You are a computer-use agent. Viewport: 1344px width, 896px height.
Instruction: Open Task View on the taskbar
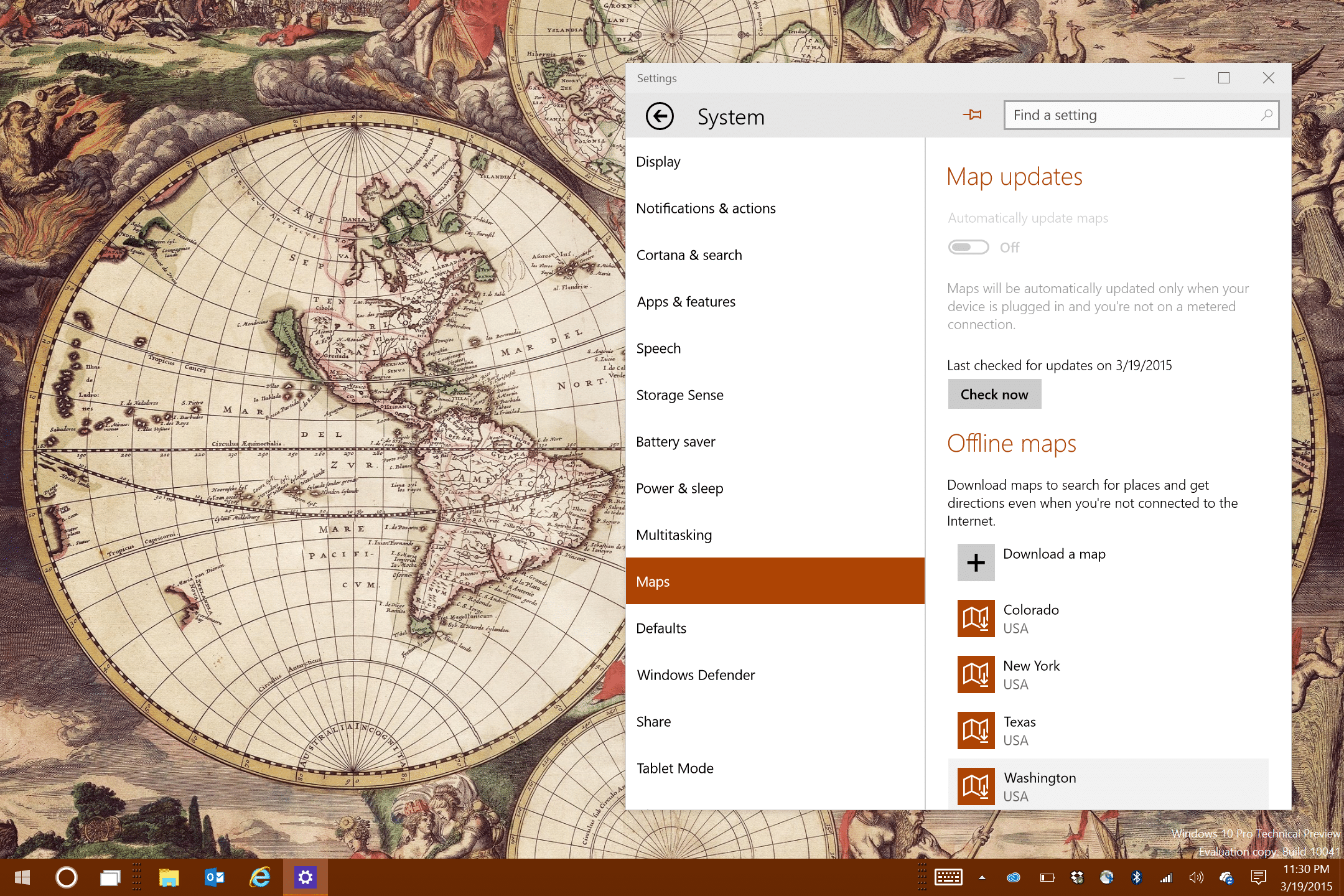coord(111,877)
